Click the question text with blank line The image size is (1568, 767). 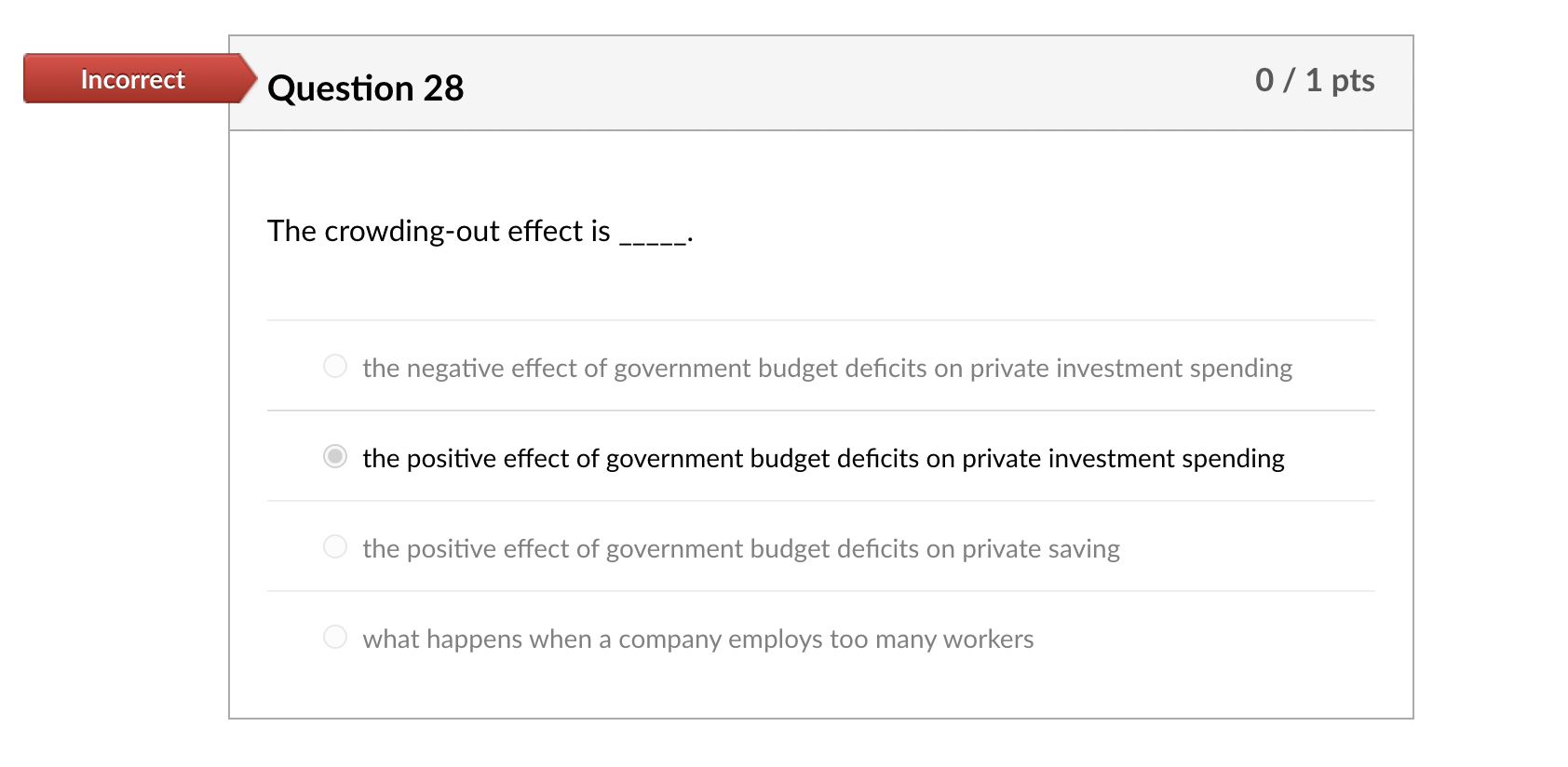click(x=480, y=232)
